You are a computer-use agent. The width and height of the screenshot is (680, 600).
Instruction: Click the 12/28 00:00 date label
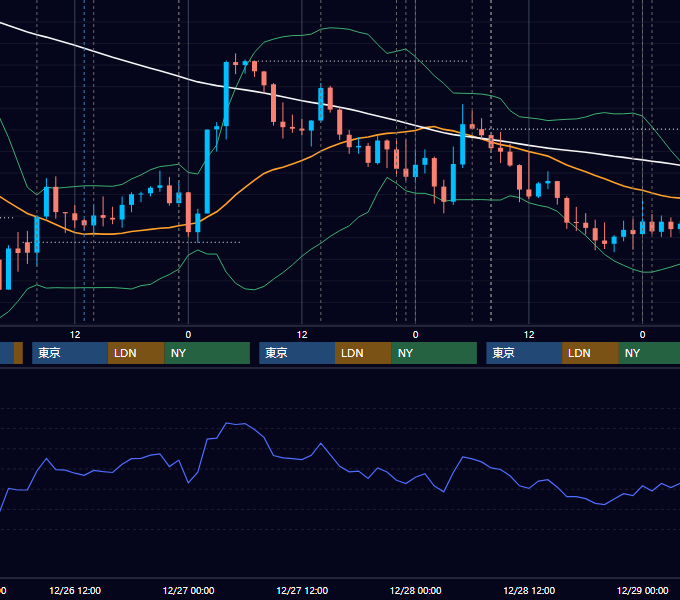tap(415, 590)
